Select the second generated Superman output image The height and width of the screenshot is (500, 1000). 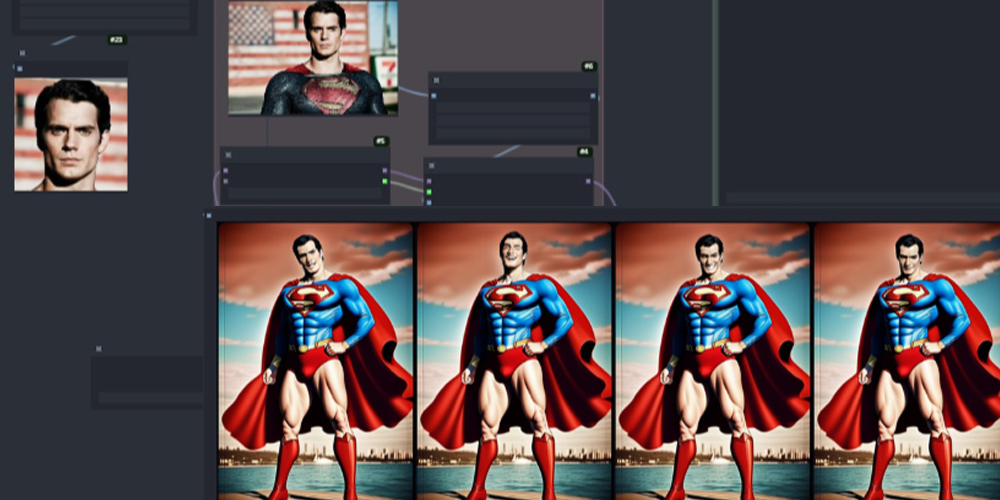click(514, 361)
